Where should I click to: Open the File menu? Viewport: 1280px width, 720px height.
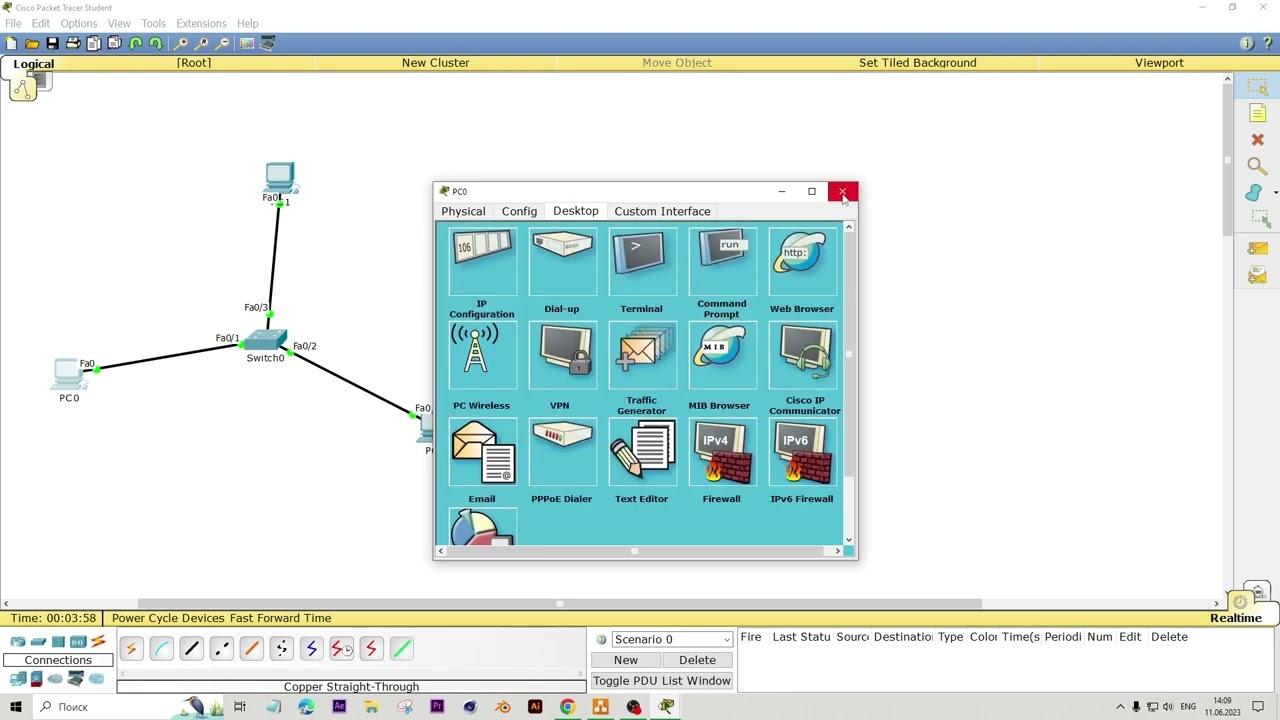(13, 23)
